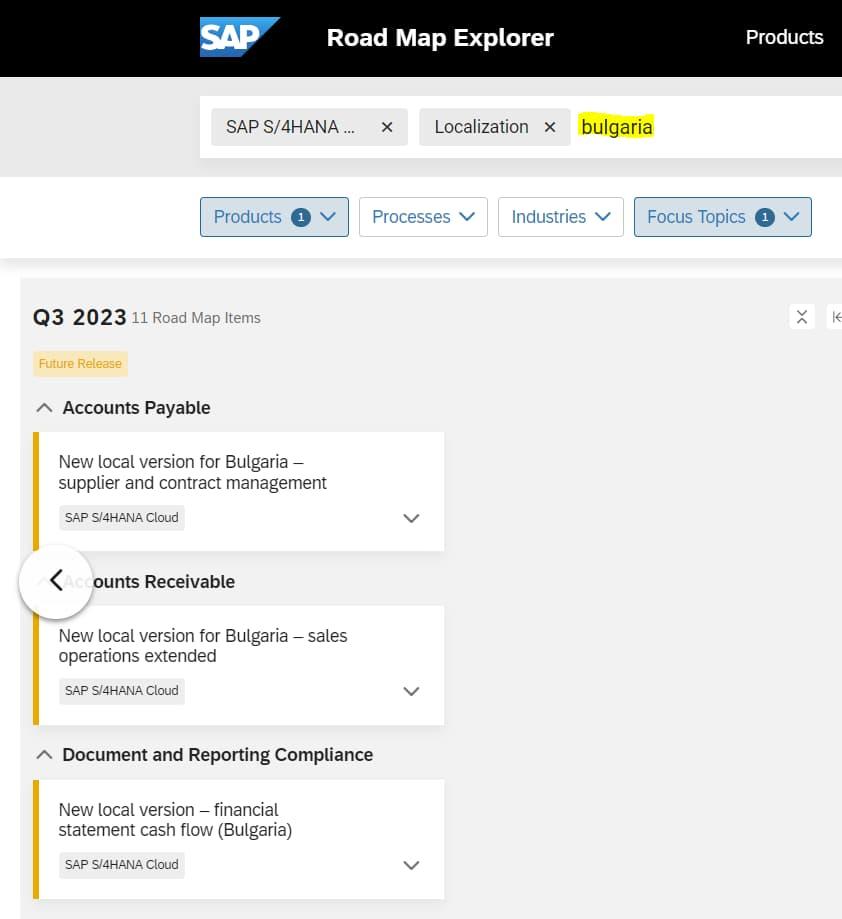Expand the sales operations extended card
Image resolution: width=842 pixels, height=919 pixels.
point(411,691)
